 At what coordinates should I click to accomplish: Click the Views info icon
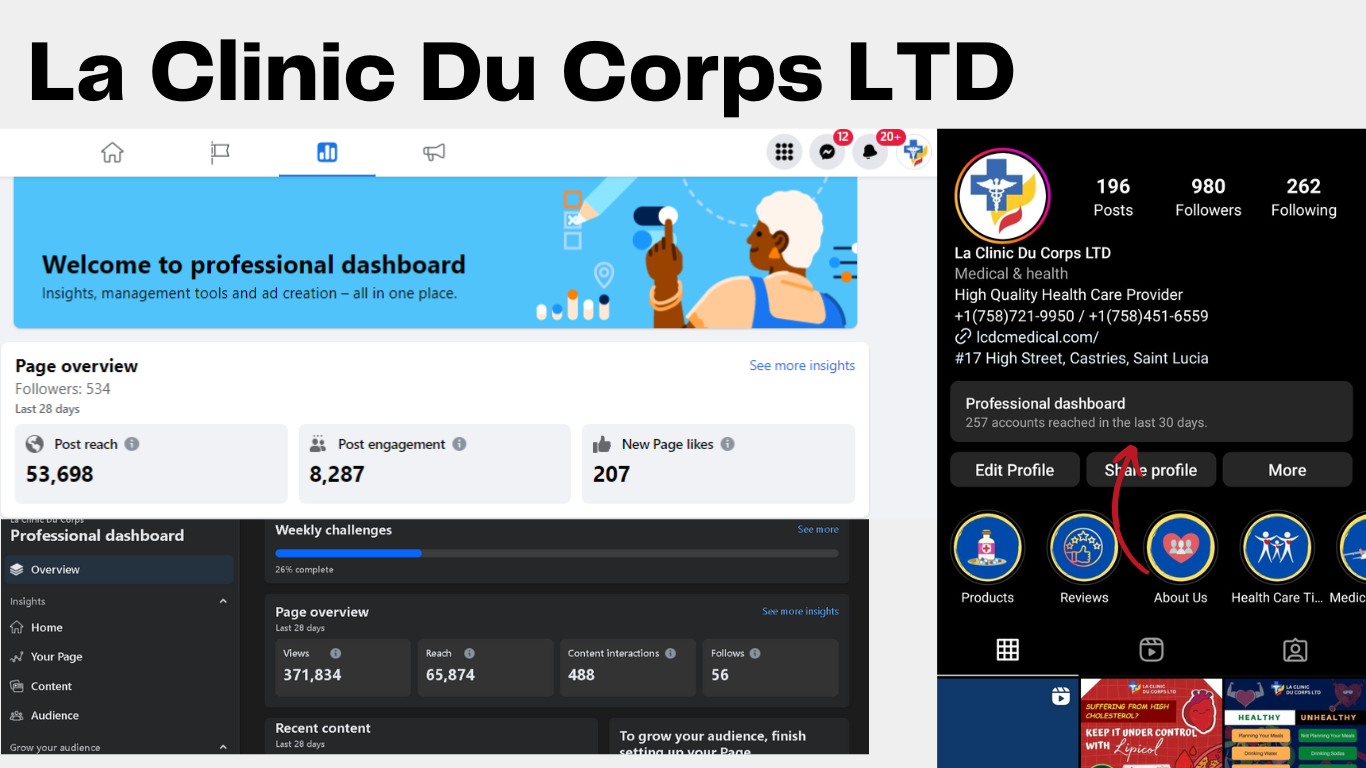pyautogui.click(x=336, y=653)
